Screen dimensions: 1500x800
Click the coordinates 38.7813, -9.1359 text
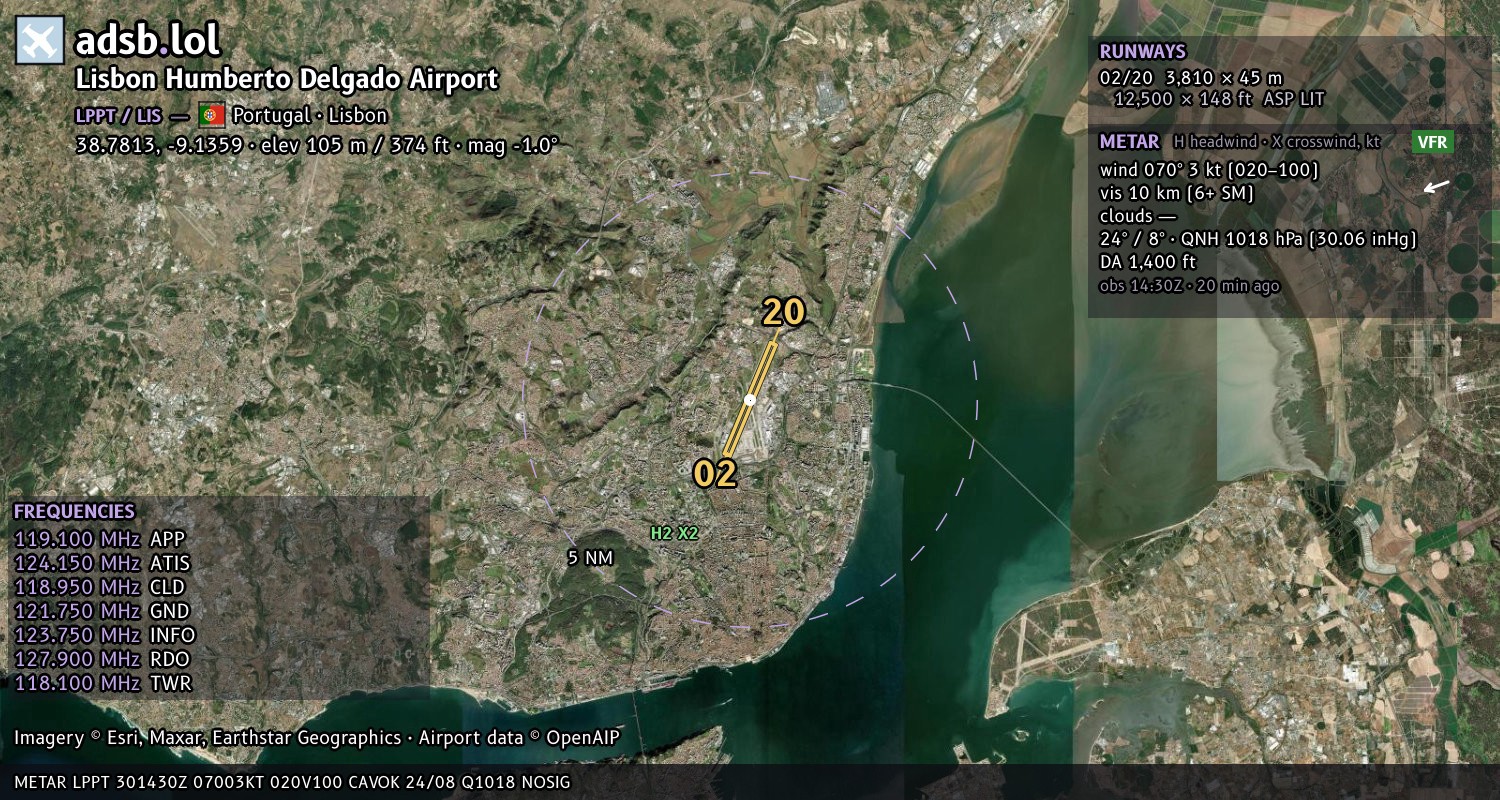point(158,145)
